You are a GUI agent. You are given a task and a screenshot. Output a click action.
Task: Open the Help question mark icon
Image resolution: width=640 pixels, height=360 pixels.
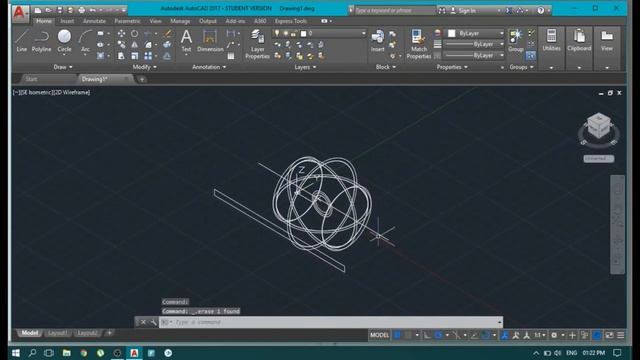(540, 11)
